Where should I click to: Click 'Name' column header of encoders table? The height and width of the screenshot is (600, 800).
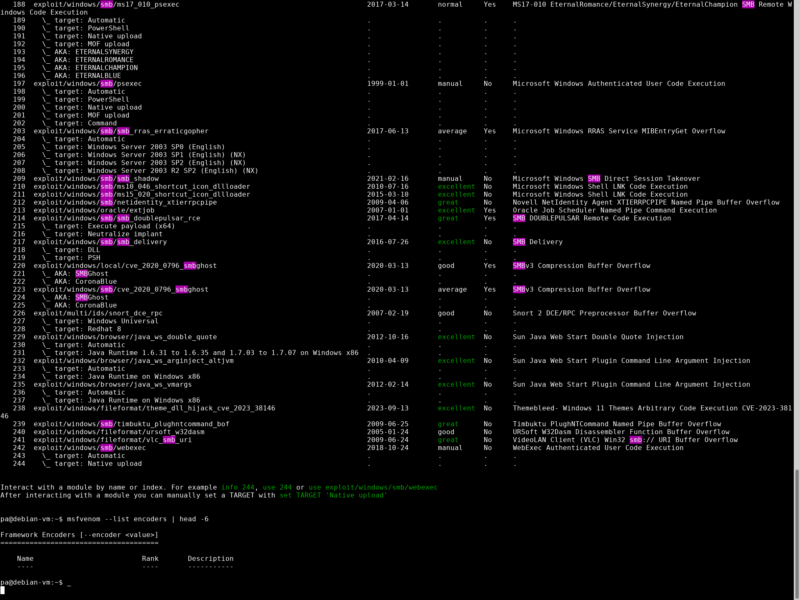pyautogui.click(x=25, y=558)
